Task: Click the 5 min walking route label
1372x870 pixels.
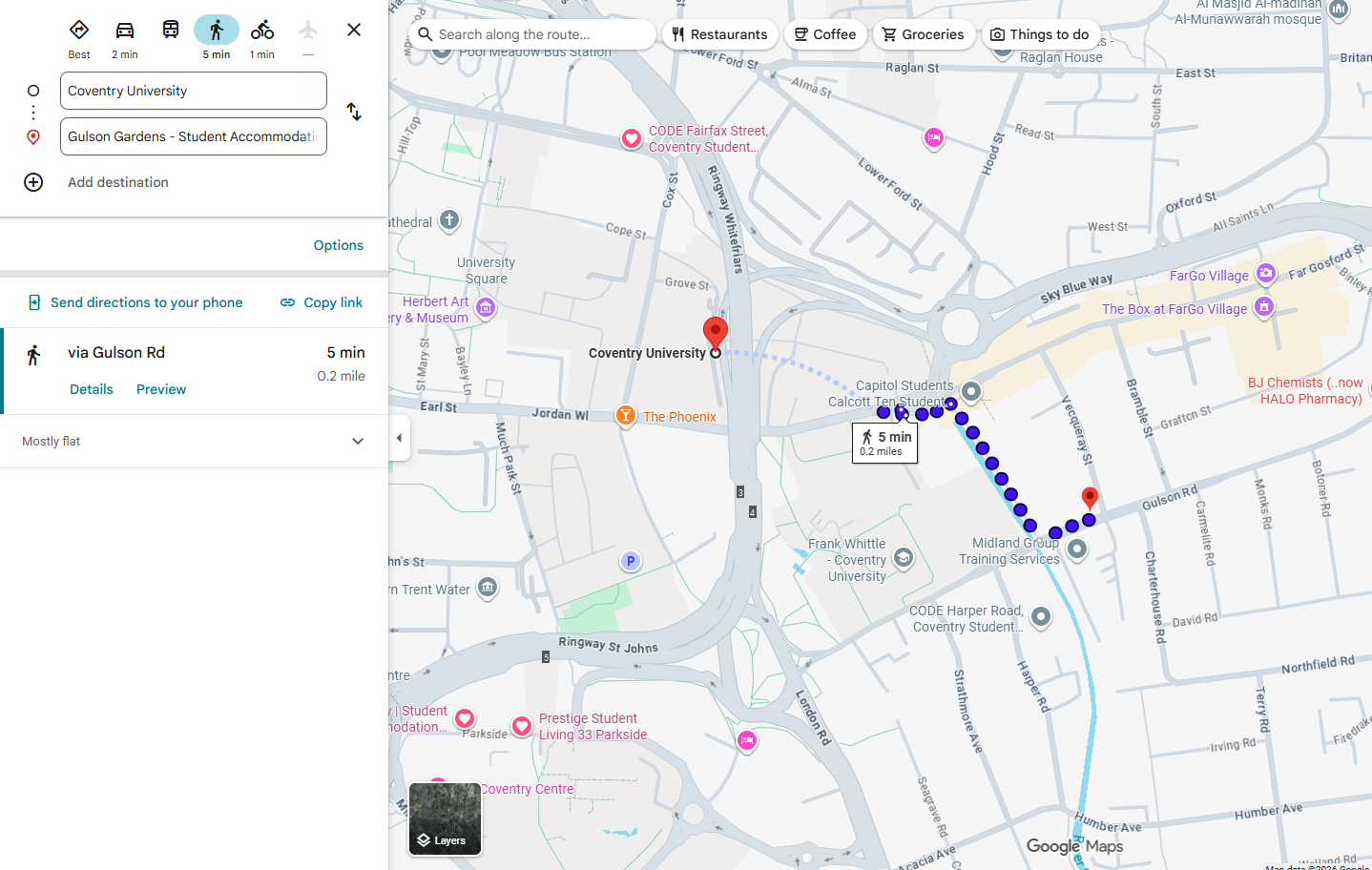Action: 884,443
